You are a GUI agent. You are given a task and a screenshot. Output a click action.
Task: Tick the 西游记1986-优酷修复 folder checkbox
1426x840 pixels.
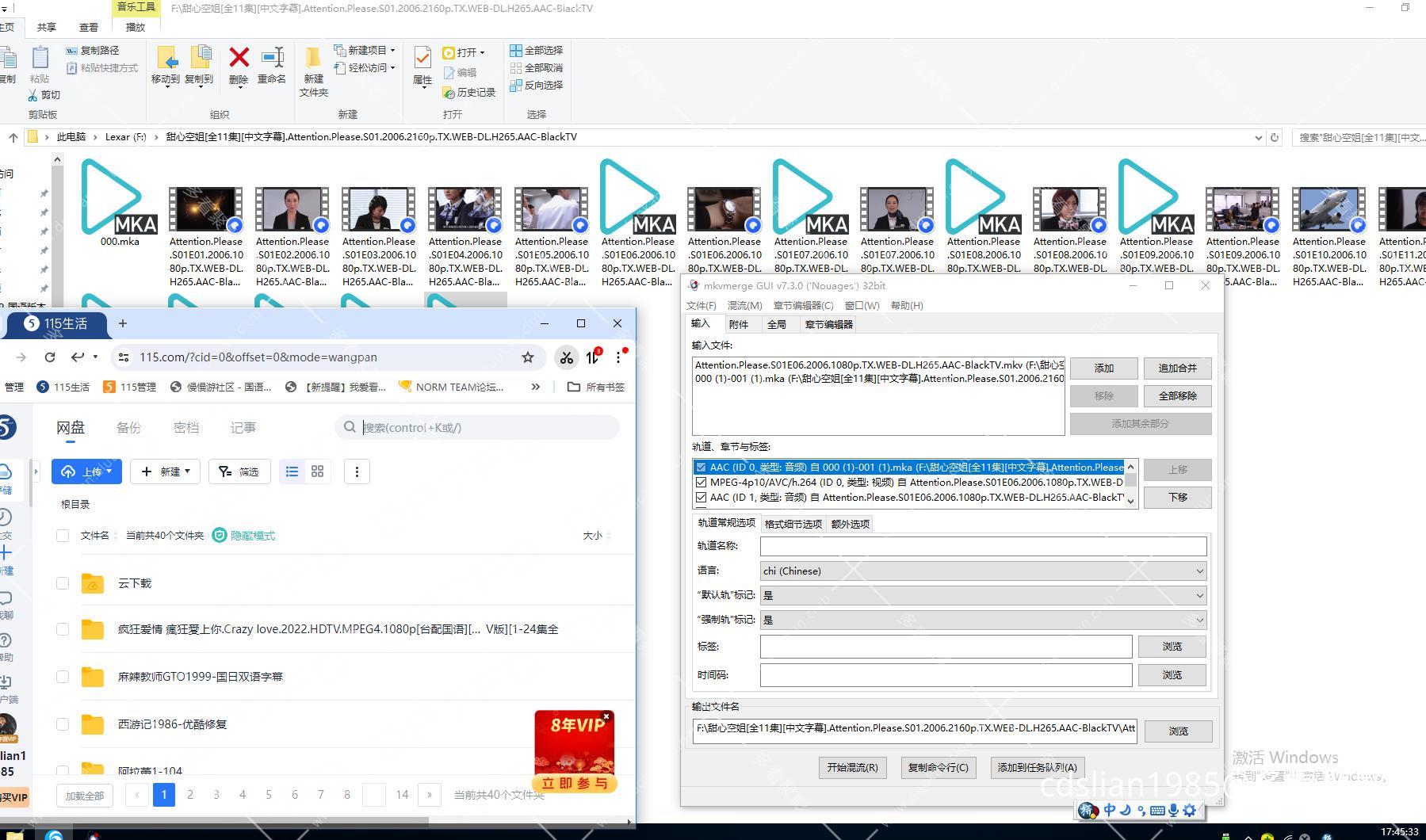coord(63,724)
